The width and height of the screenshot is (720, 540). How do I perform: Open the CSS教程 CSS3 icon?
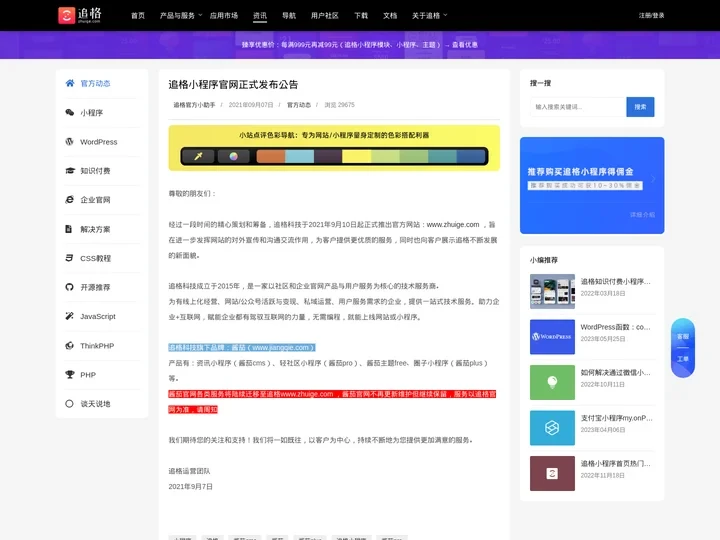point(69,258)
